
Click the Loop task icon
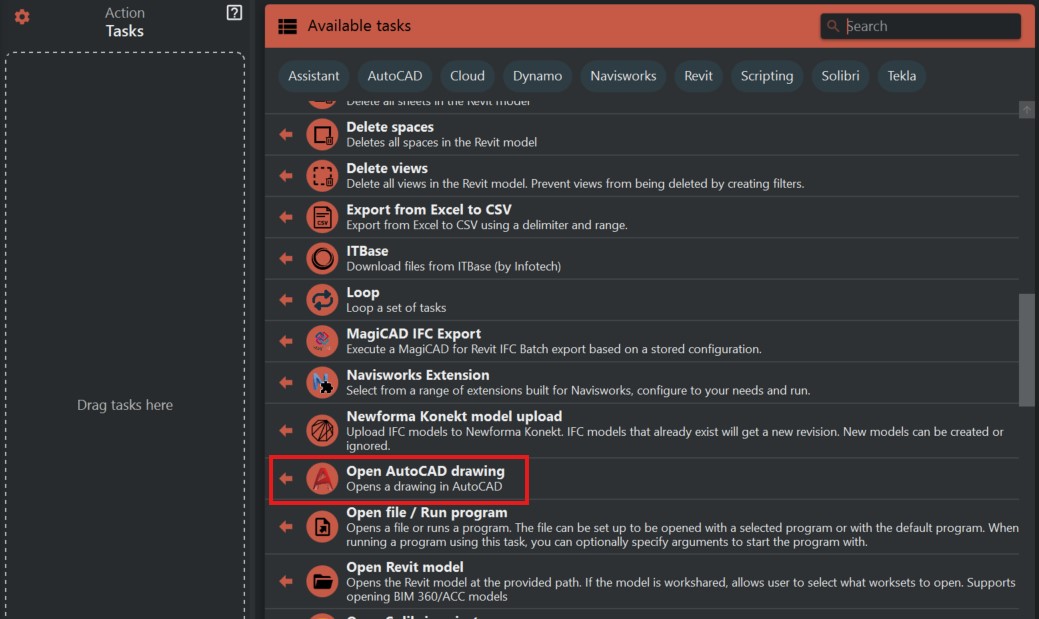[322, 300]
